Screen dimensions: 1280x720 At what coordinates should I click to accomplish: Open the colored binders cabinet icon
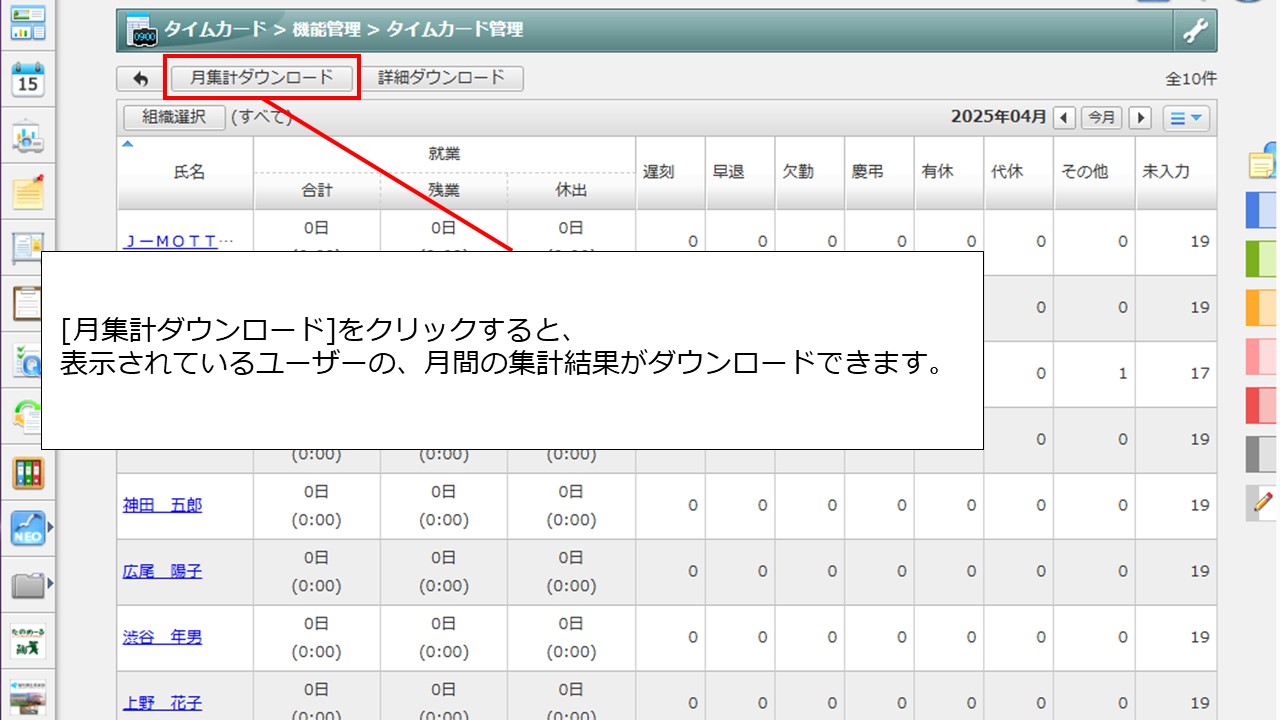click(x=28, y=472)
